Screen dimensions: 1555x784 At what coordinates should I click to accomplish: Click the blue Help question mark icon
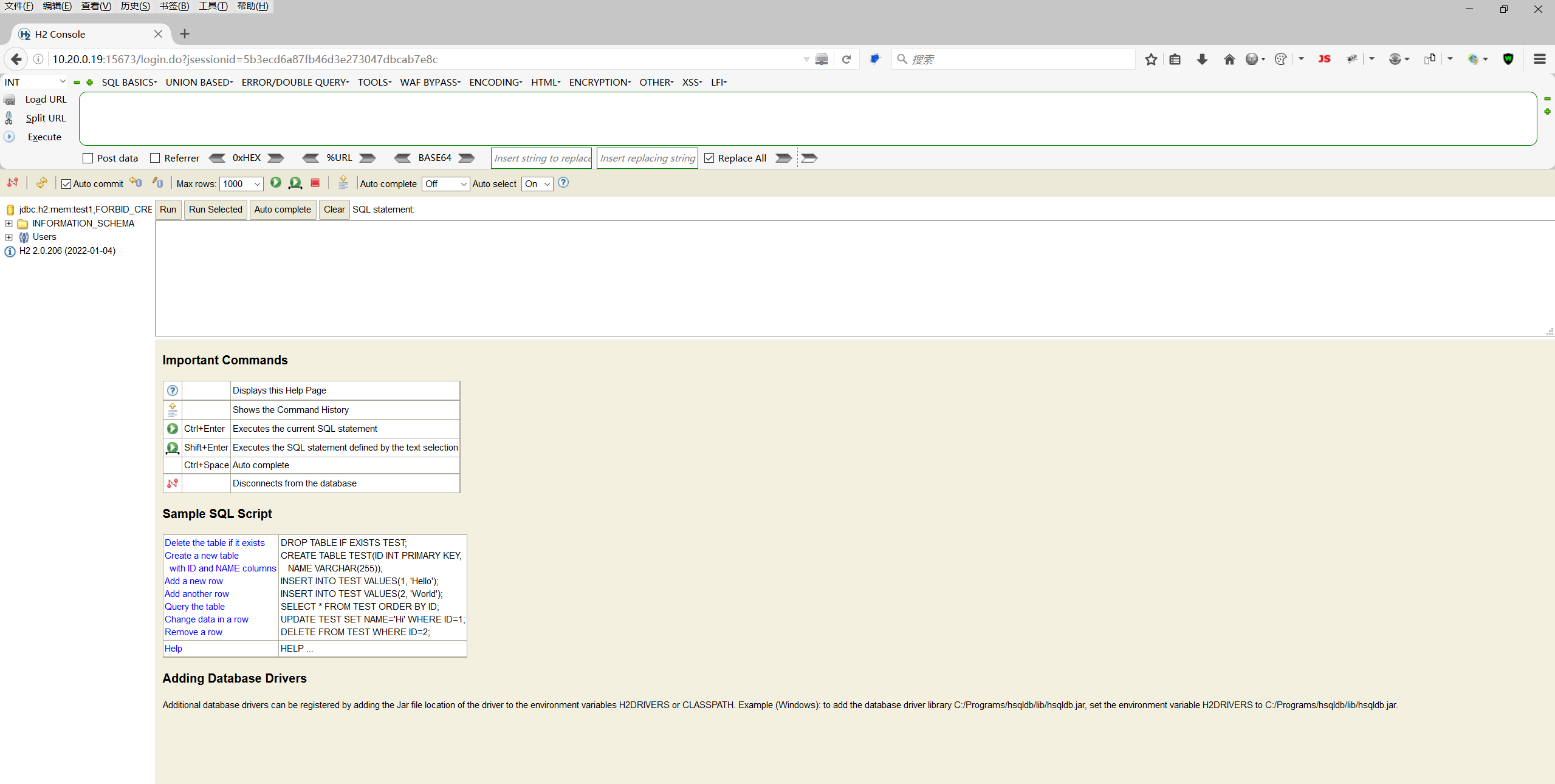click(563, 183)
